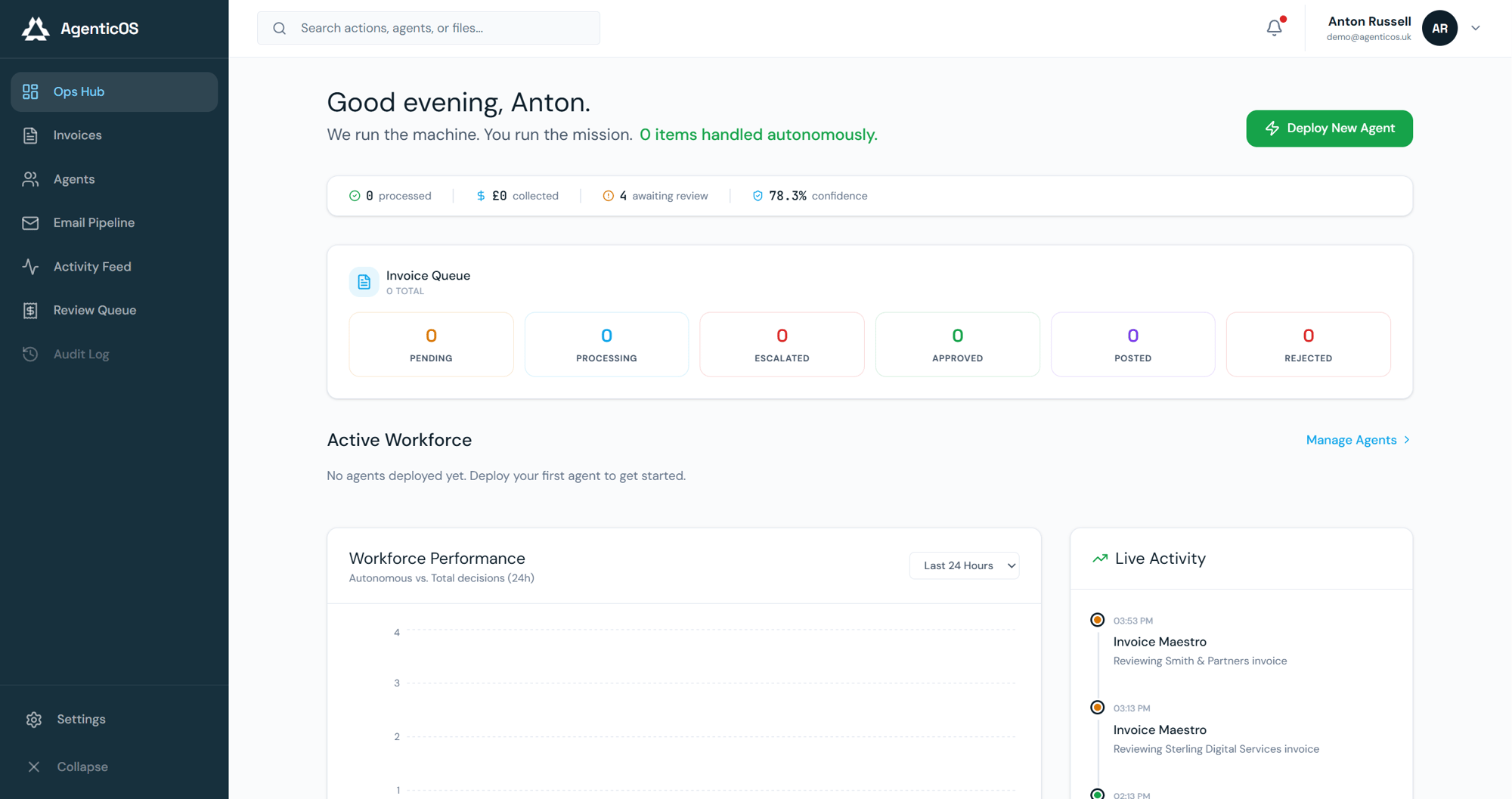Click the search magnifier icon
The height and width of the screenshot is (799, 1512).
coord(280,28)
